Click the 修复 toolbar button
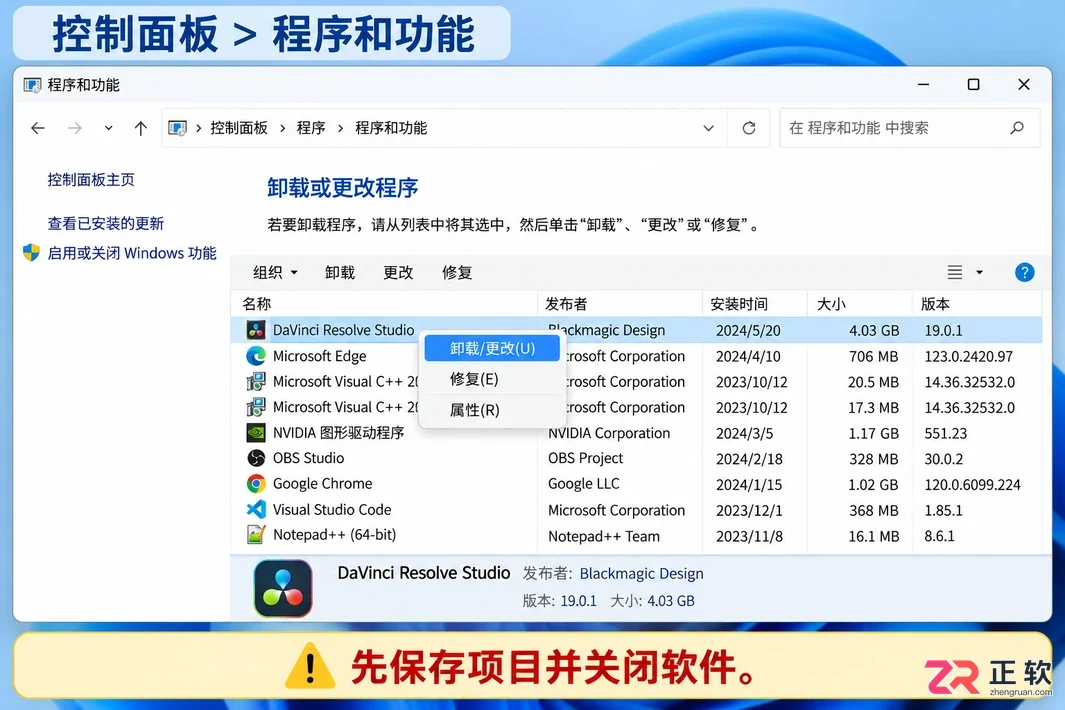 coord(456,272)
